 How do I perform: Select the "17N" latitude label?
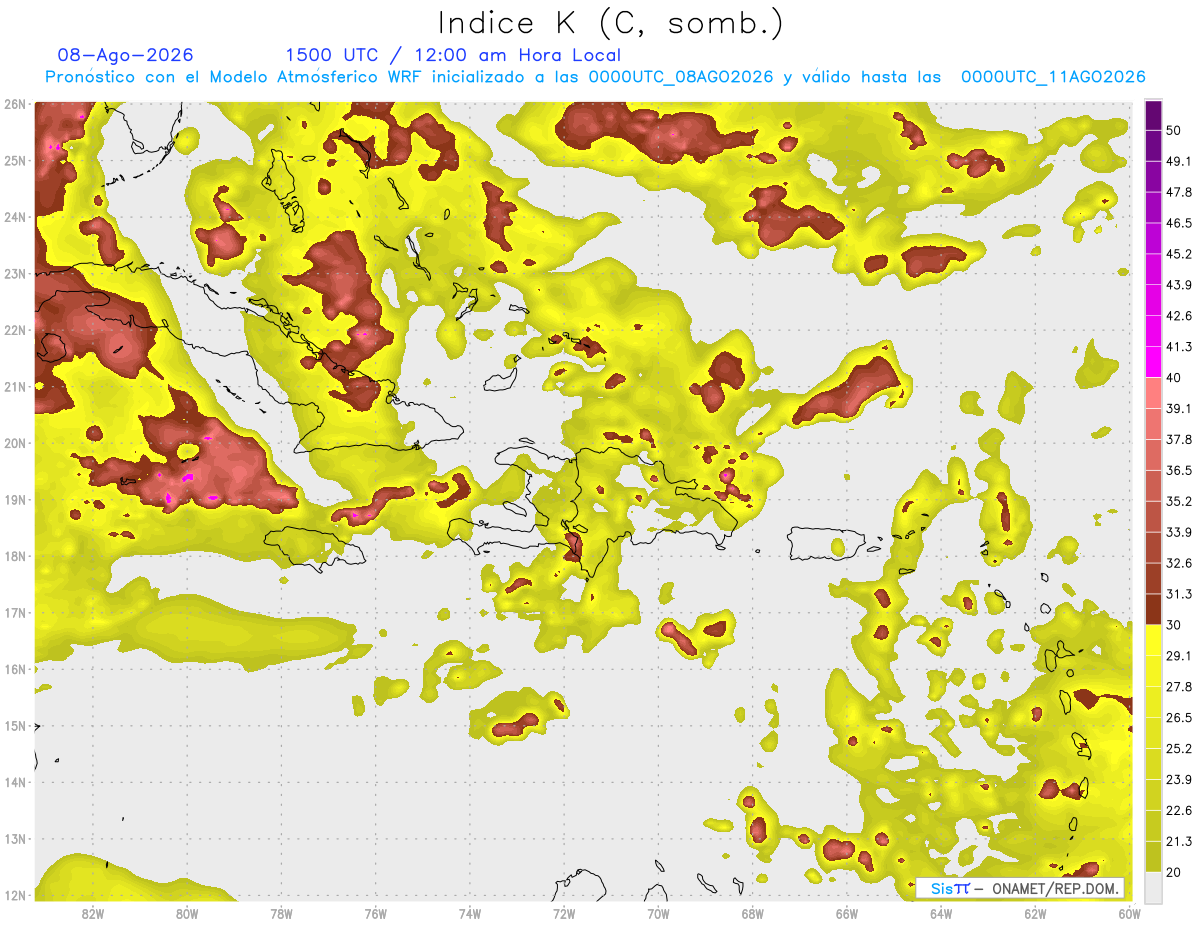pos(14,612)
